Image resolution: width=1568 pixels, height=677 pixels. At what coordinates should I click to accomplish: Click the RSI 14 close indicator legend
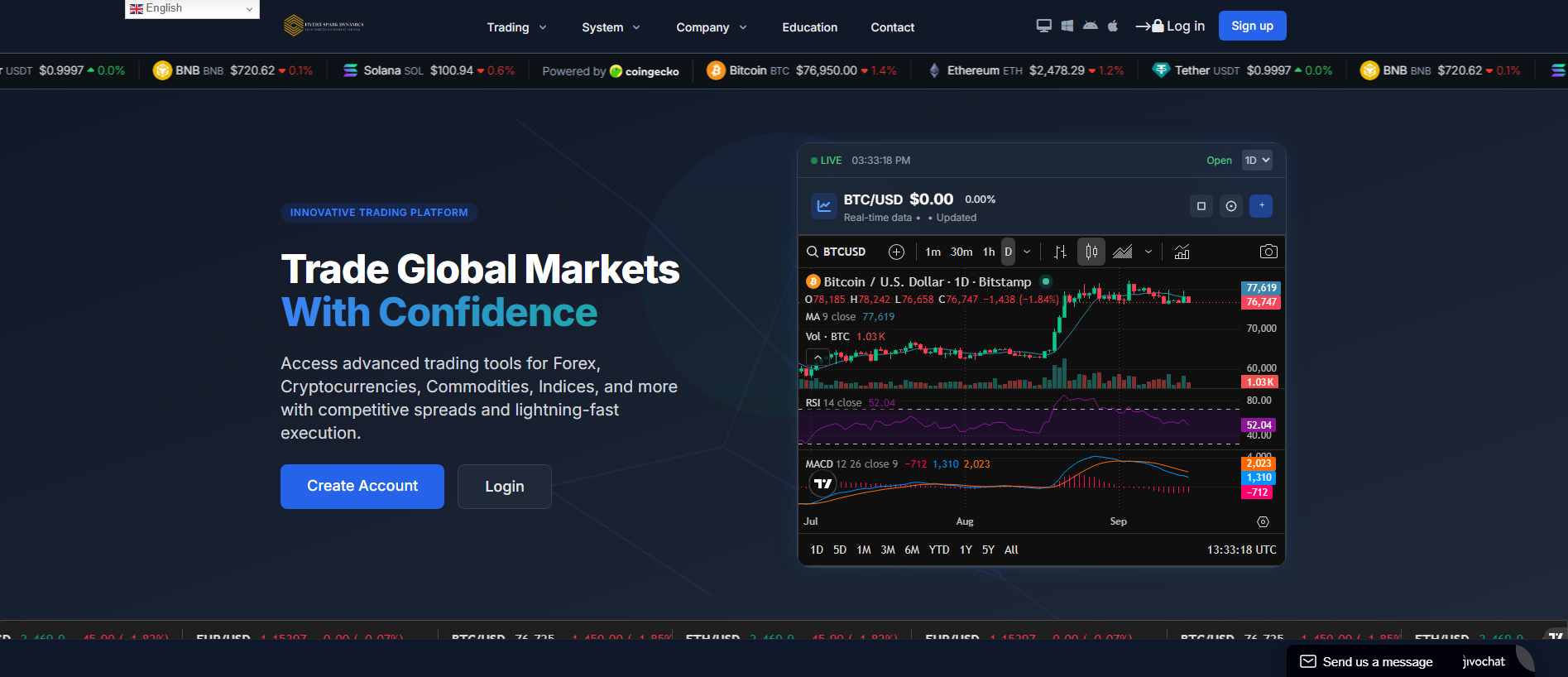pyautogui.click(x=850, y=403)
